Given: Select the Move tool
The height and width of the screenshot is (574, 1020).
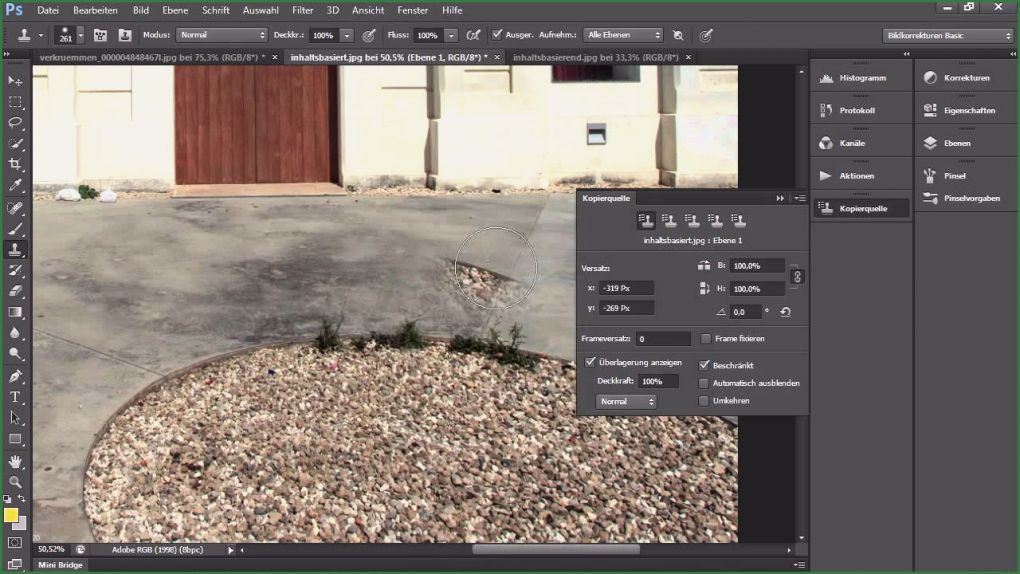Looking at the screenshot, I should pyautogui.click(x=15, y=81).
